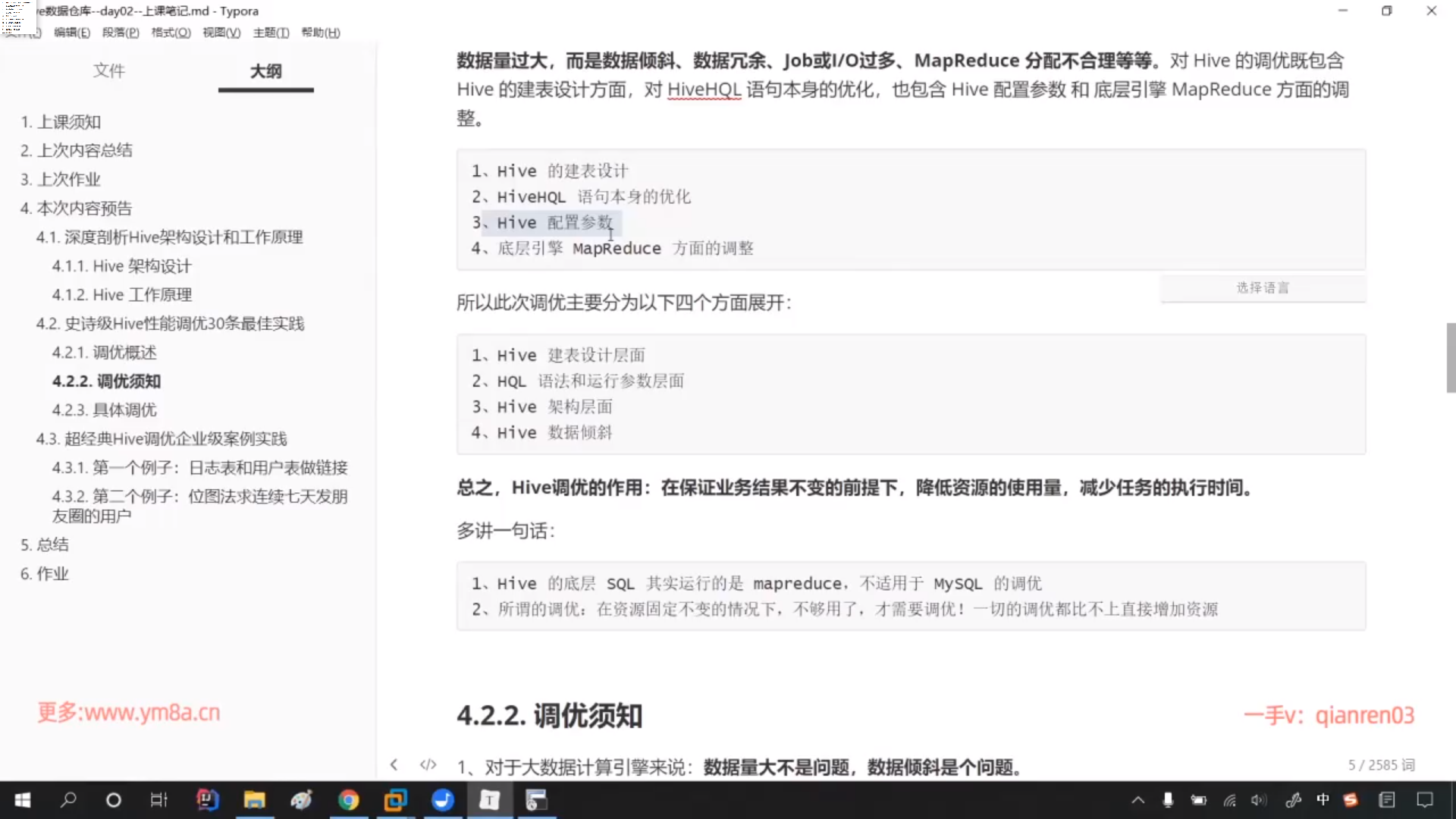Open Chrome from taskbar
This screenshot has width=1456, height=819.
tap(348, 800)
